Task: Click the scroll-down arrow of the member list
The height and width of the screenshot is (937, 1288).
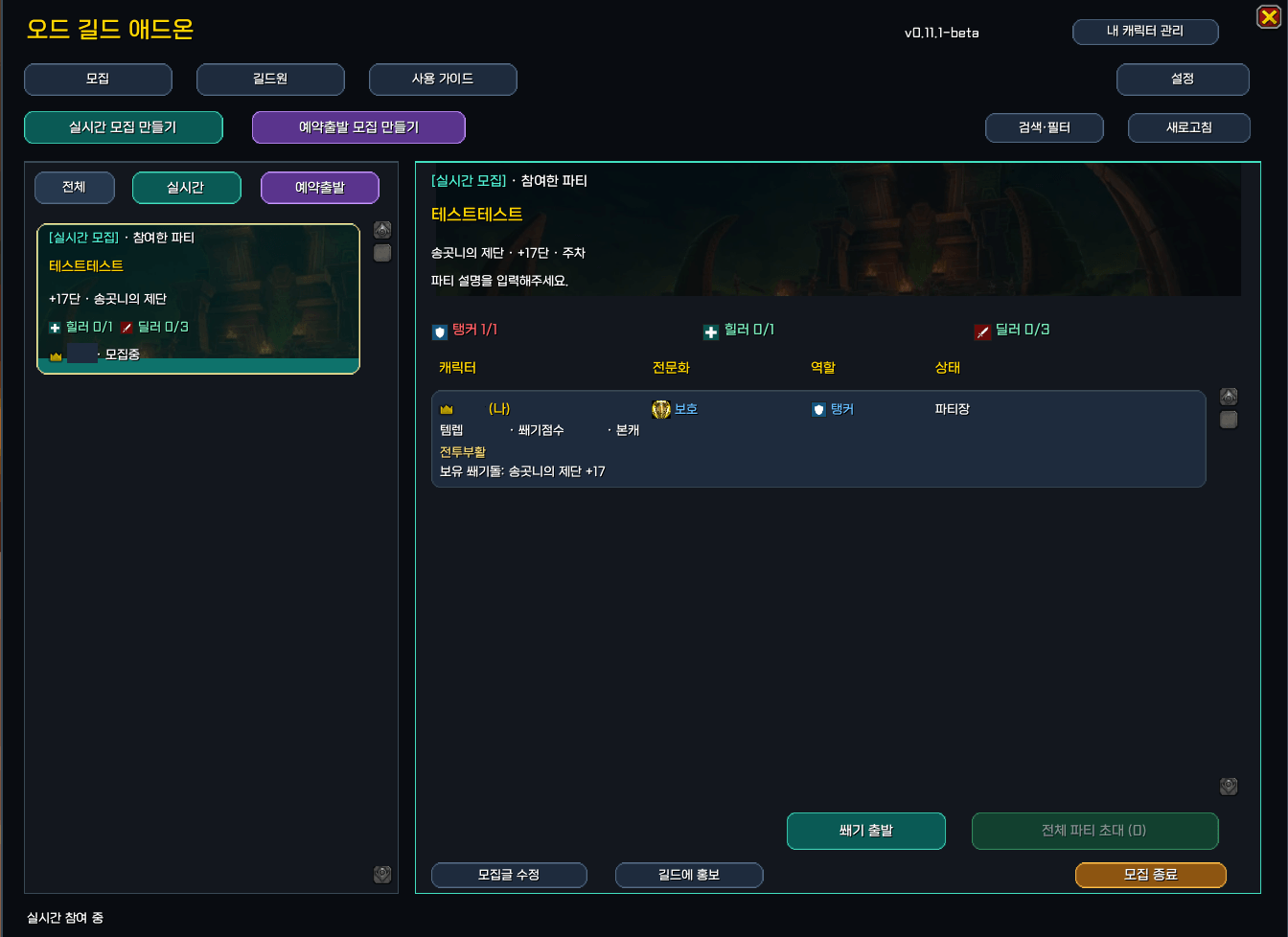Action: 1229,787
